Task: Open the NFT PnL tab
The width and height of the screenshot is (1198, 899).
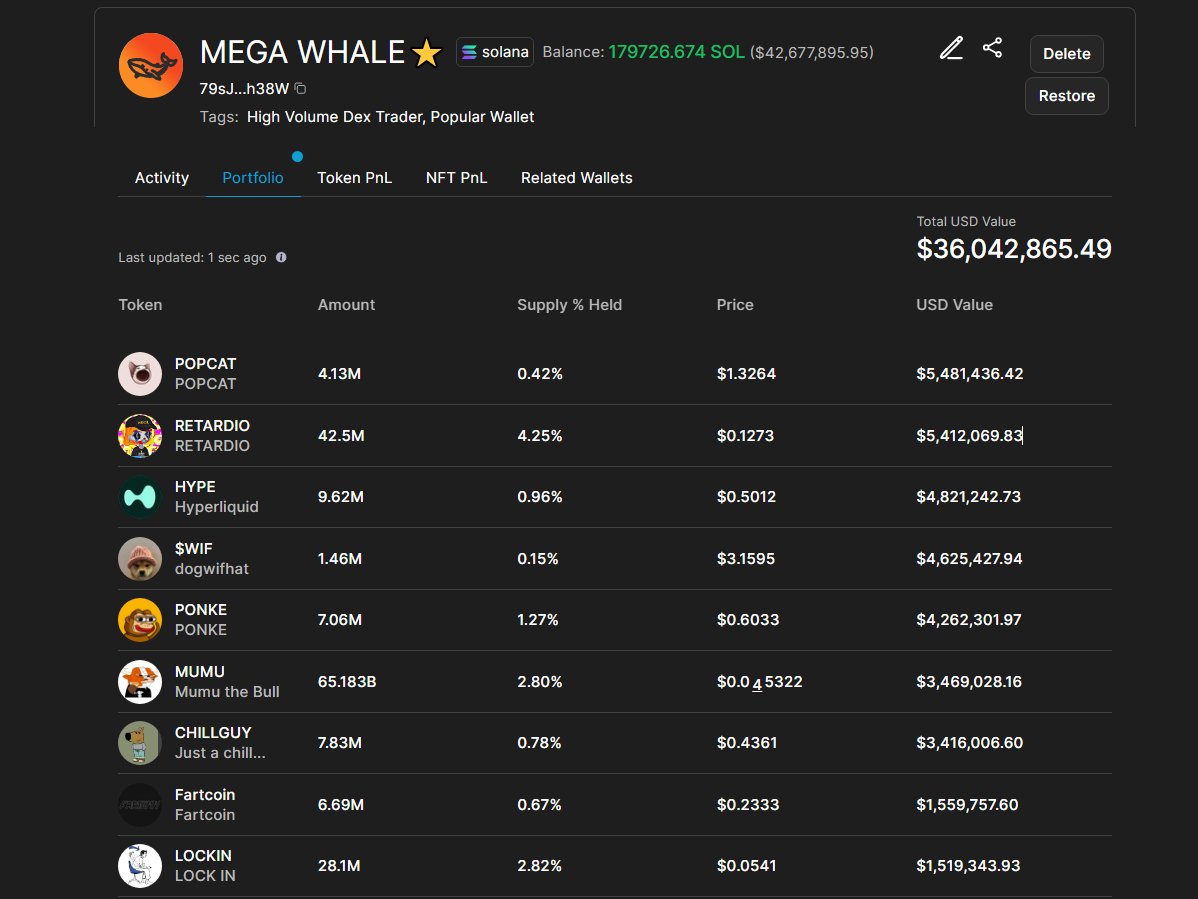Action: point(456,178)
